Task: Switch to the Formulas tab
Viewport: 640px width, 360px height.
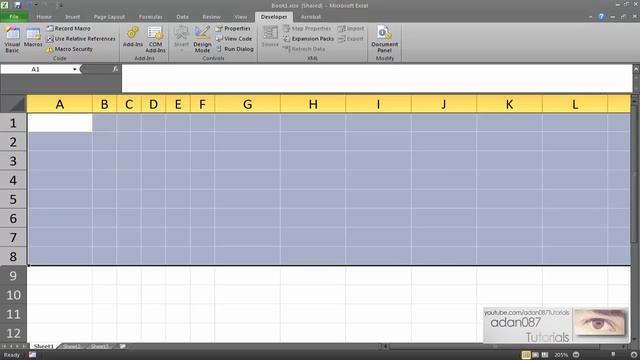Action: pos(150,17)
